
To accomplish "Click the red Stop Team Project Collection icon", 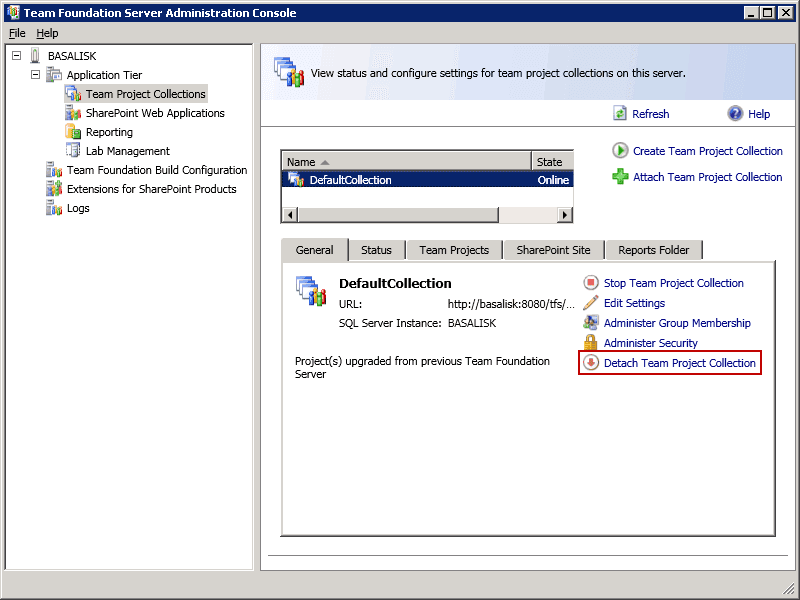I will (x=591, y=283).
